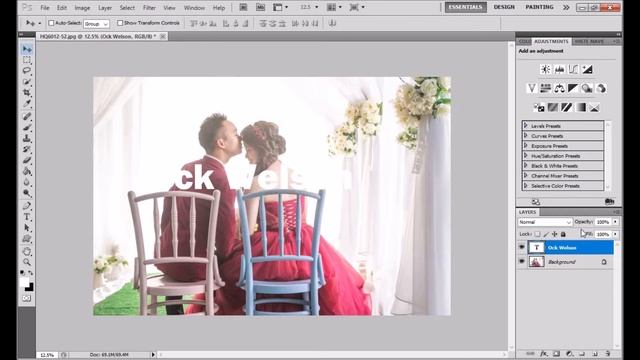Screen dimensions: 640x360
Task: Select the Brush tool
Action: [x=27, y=128]
